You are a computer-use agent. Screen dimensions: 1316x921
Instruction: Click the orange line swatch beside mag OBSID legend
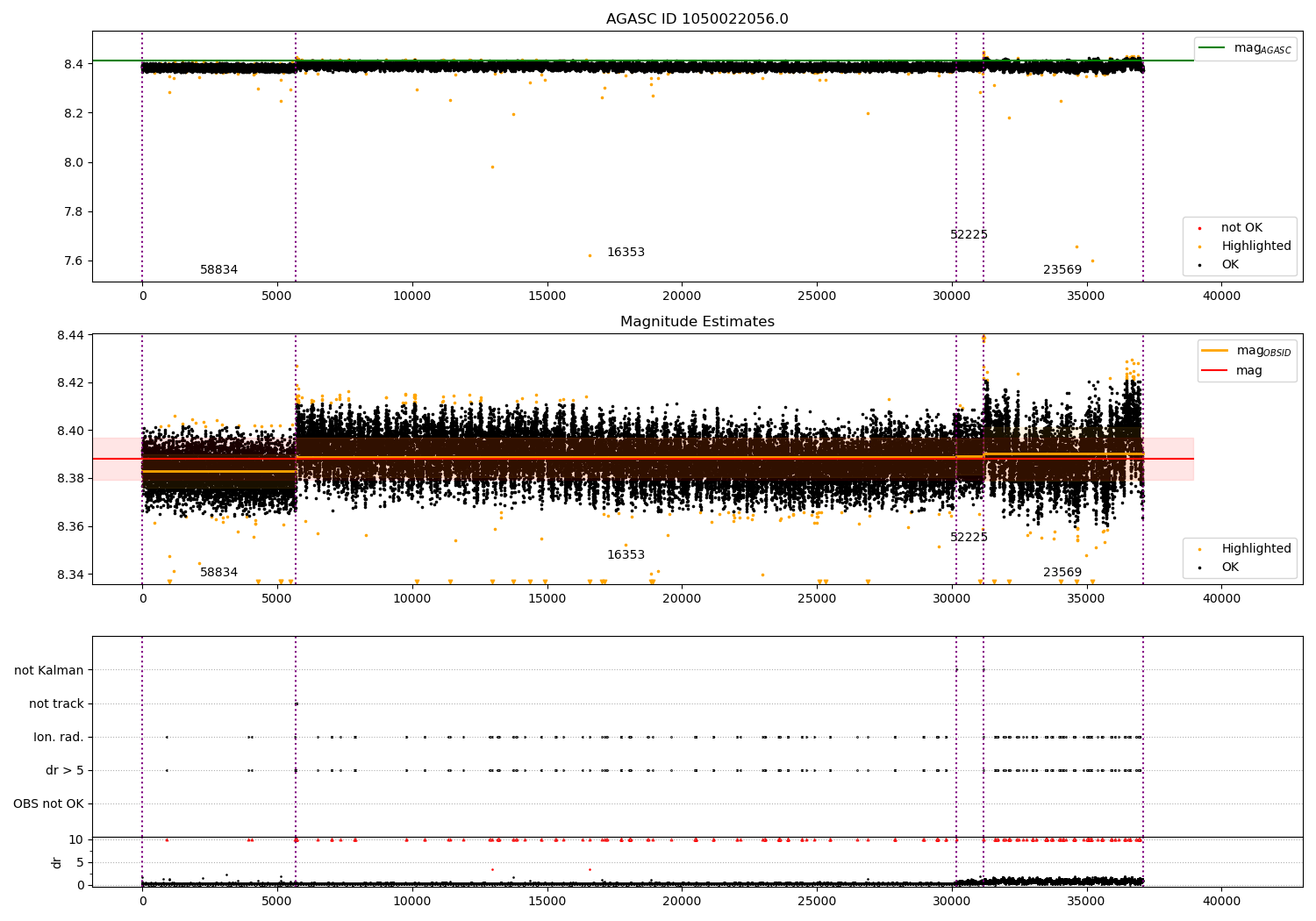pyautogui.click(x=1215, y=351)
